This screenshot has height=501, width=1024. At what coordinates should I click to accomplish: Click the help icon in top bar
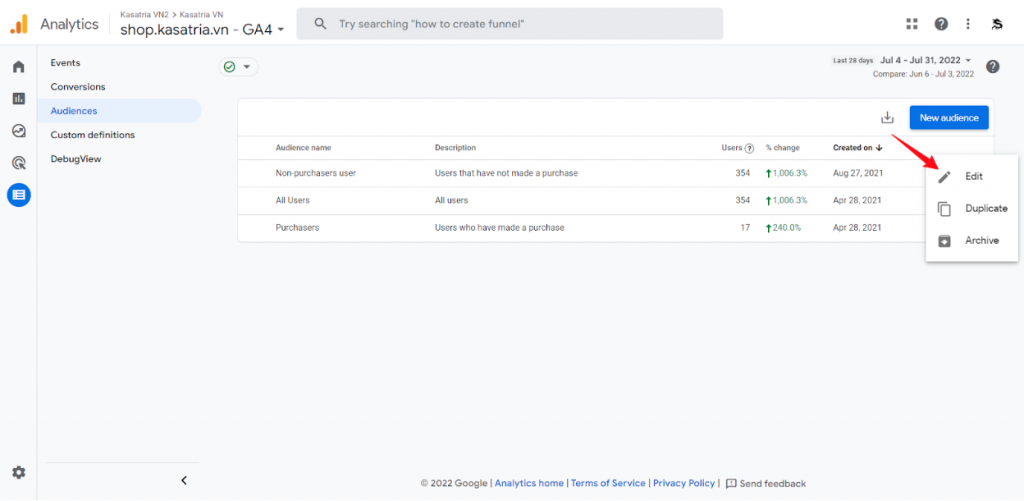[x=941, y=24]
